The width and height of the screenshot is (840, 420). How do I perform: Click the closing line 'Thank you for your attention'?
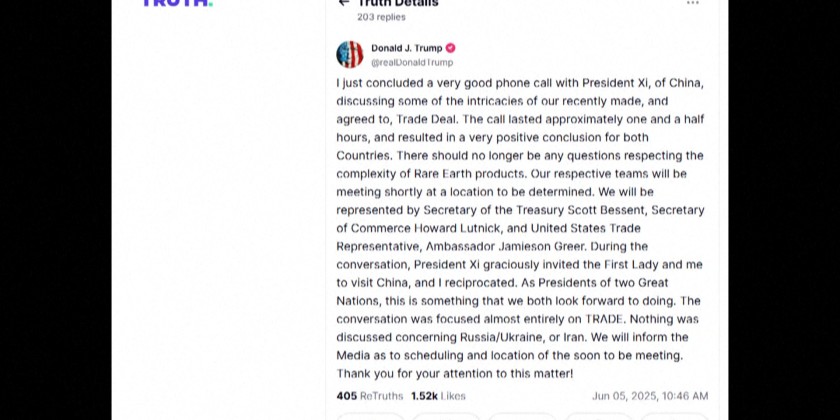(x=455, y=373)
